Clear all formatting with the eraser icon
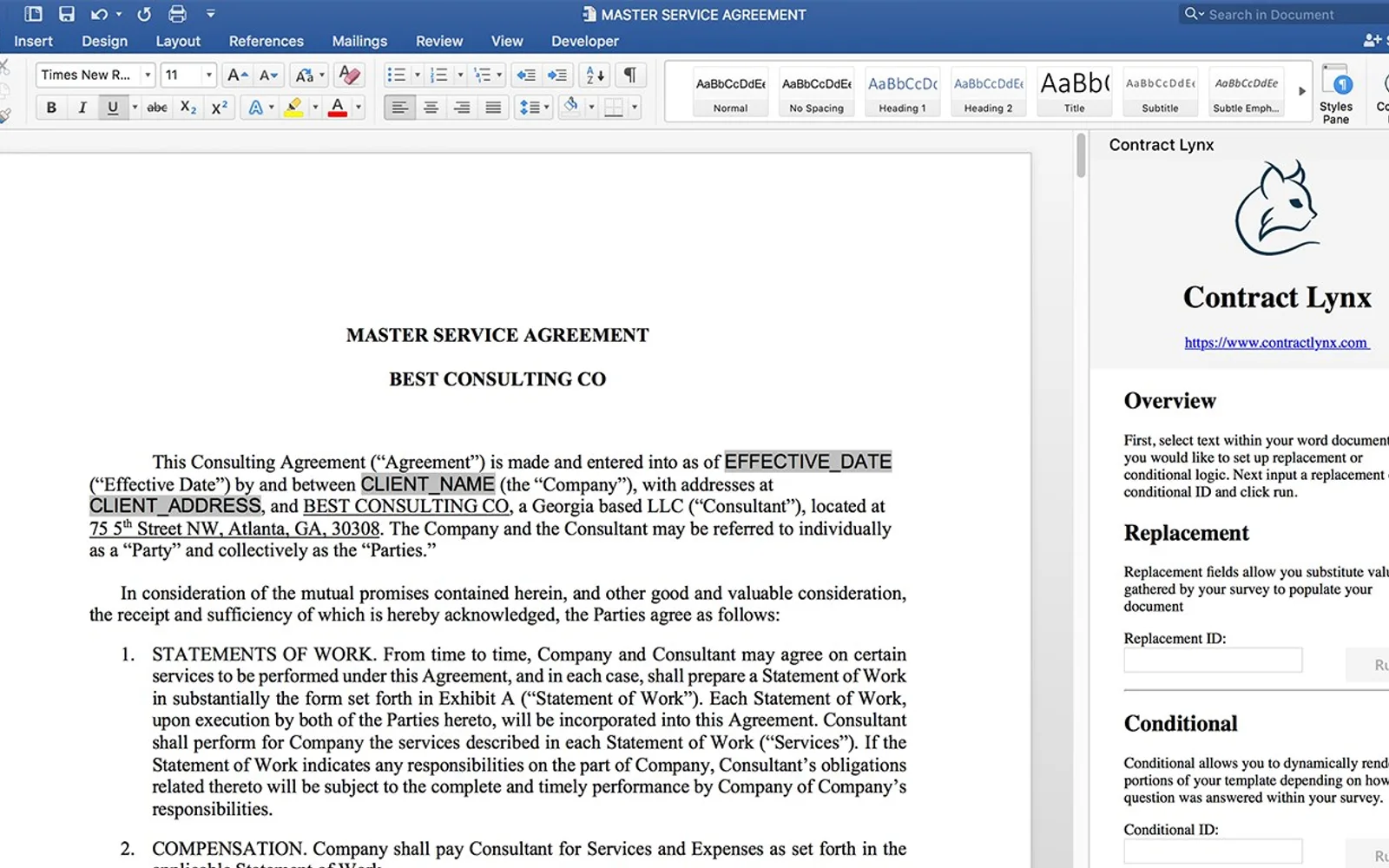The image size is (1389, 868). pyautogui.click(x=349, y=76)
